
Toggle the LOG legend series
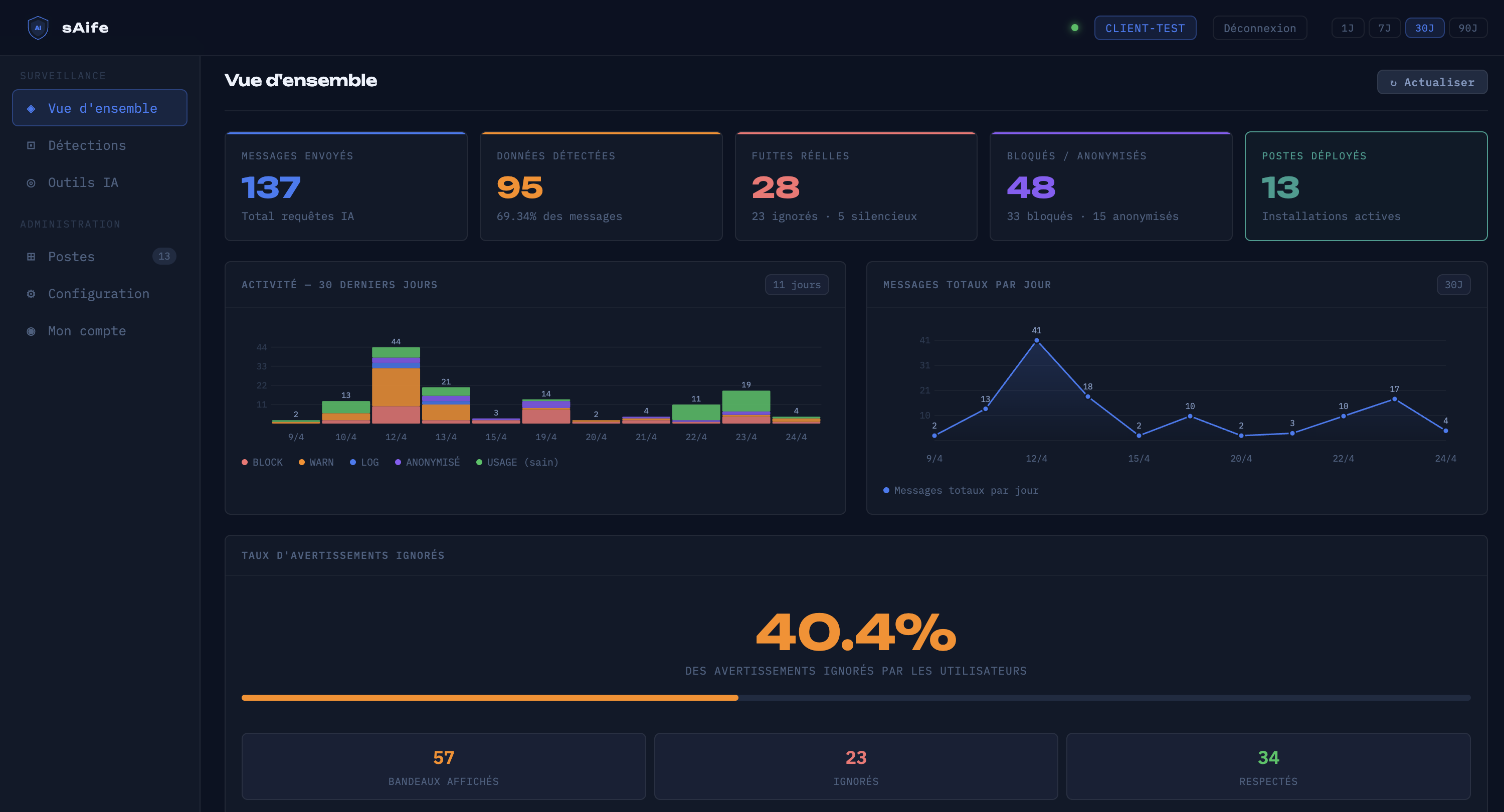point(364,462)
